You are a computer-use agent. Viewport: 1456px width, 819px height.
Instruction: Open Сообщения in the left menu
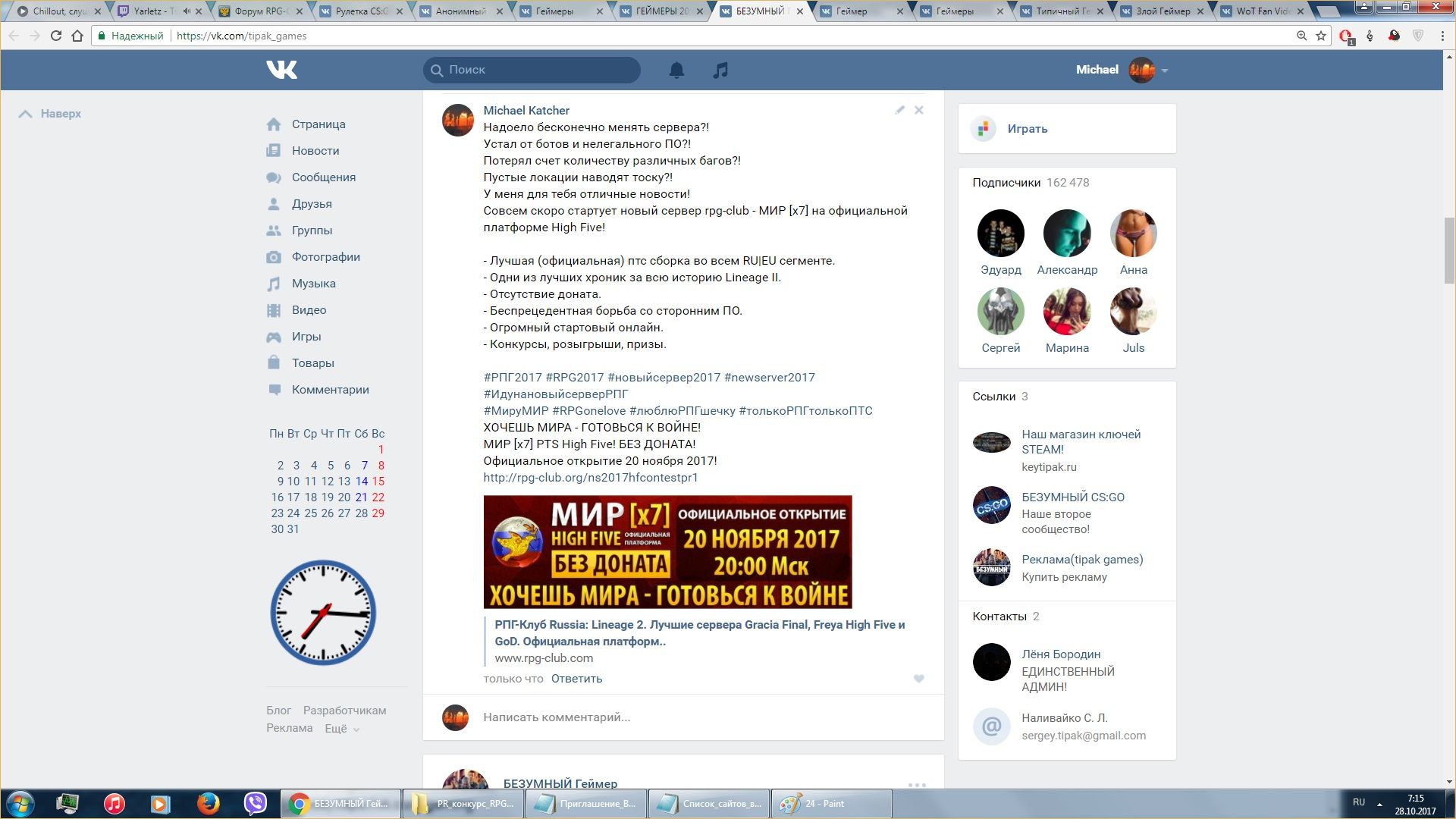coord(323,177)
